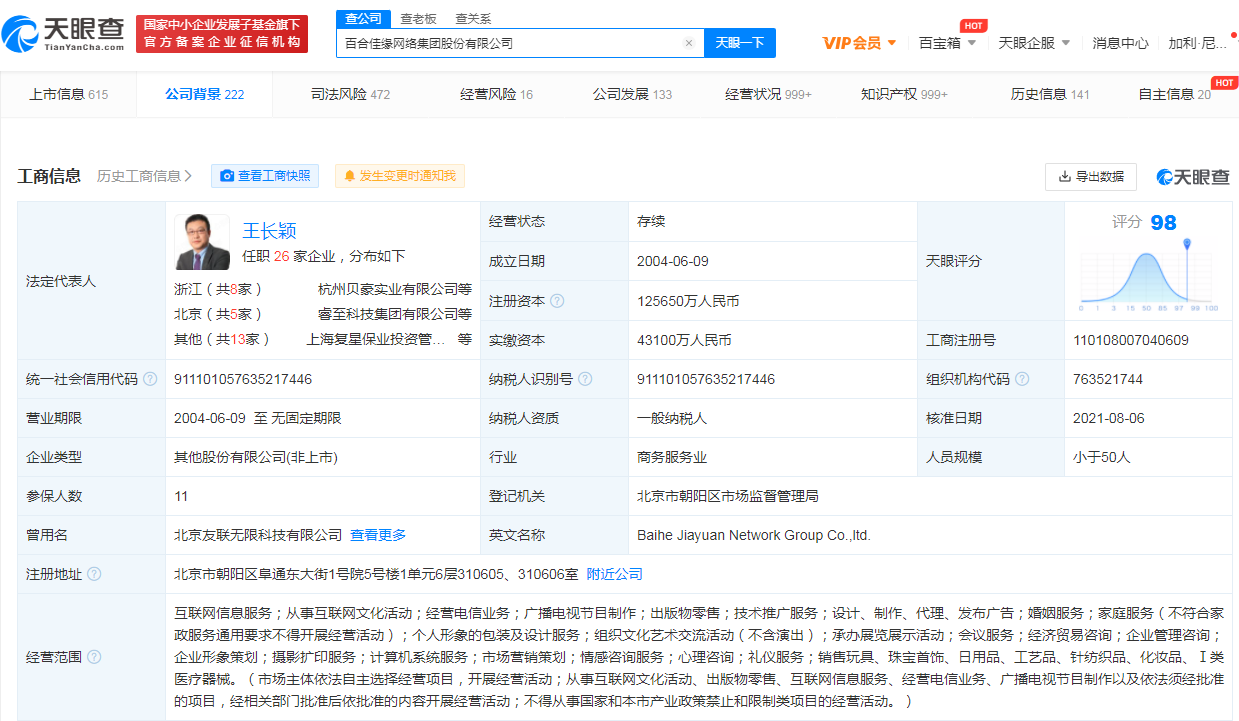Click 查看更多 next to former name

(378, 535)
